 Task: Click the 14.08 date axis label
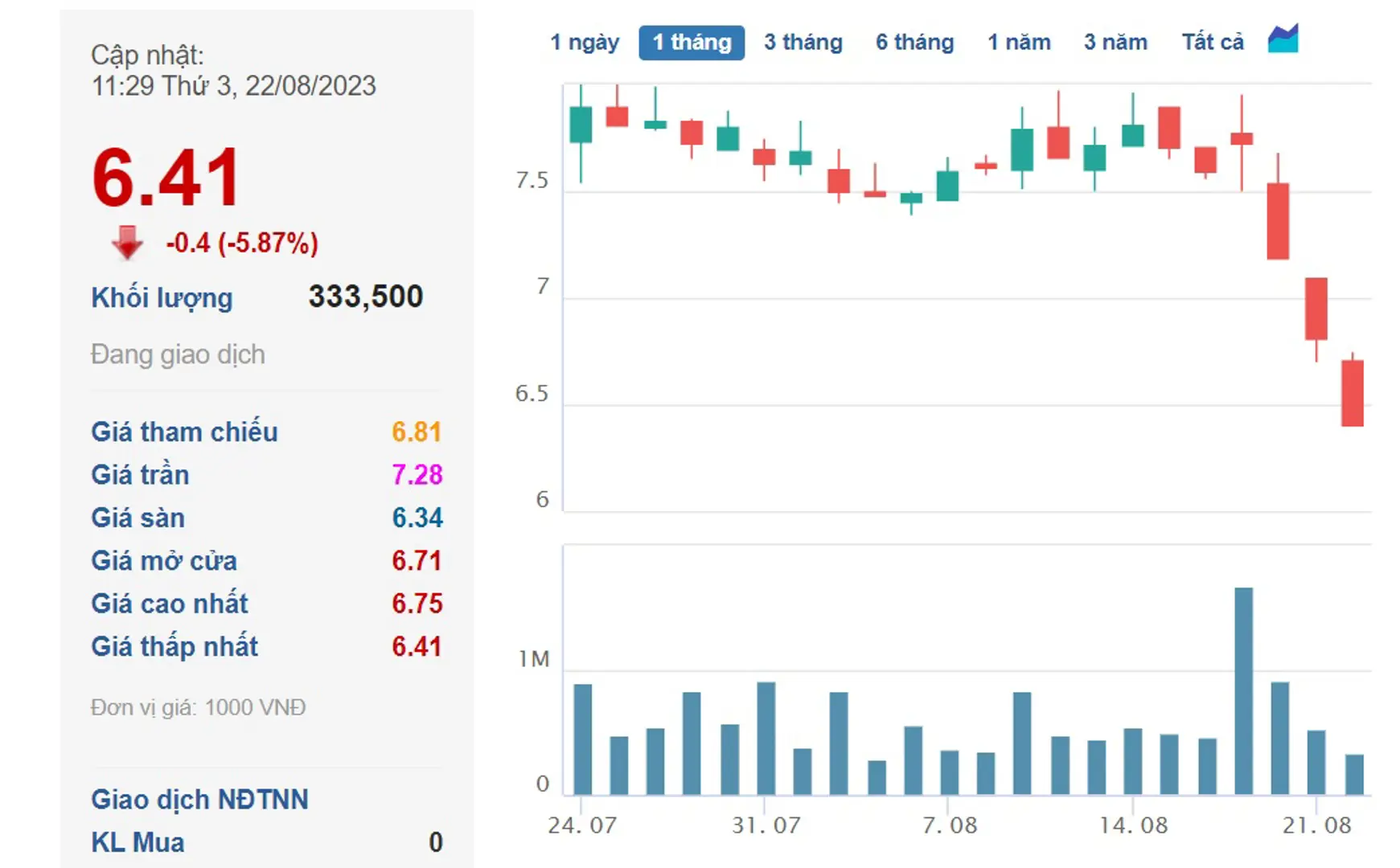[x=1133, y=825]
